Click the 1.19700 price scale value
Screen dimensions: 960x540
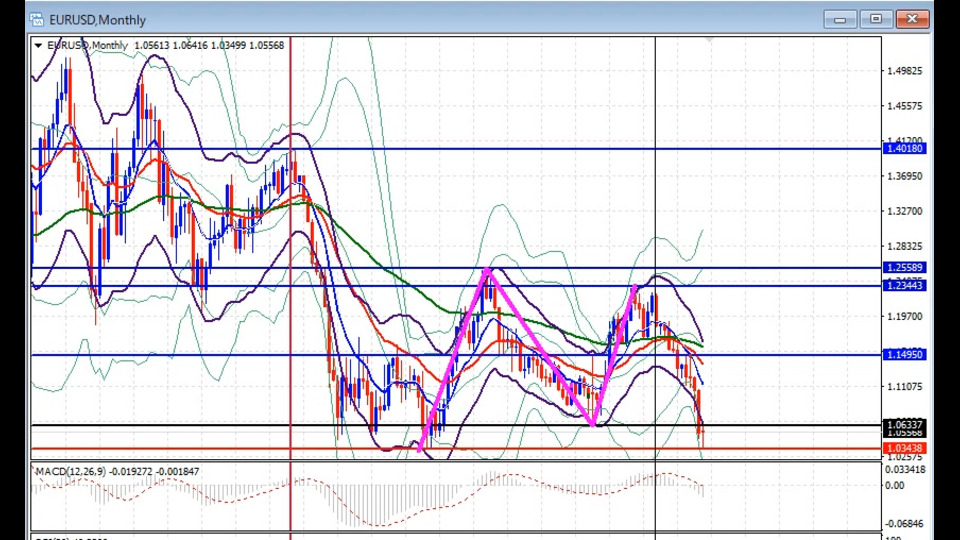click(905, 317)
